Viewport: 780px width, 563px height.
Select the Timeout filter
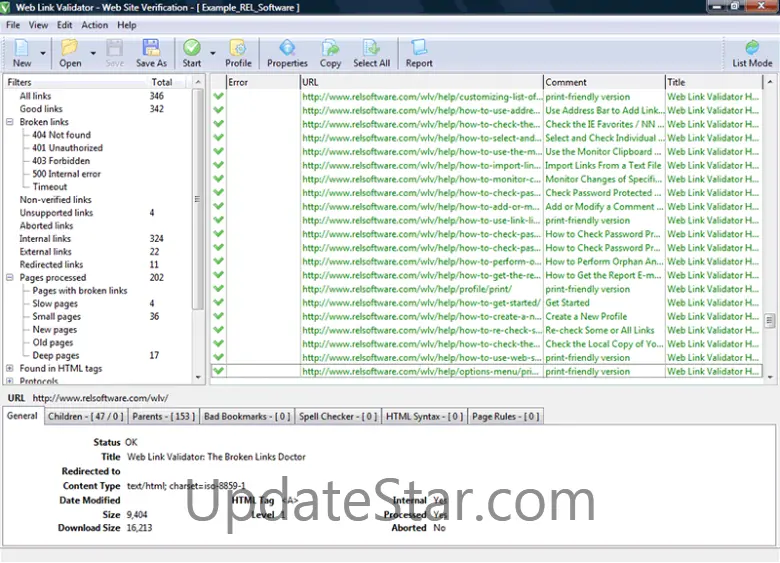(50, 187)
